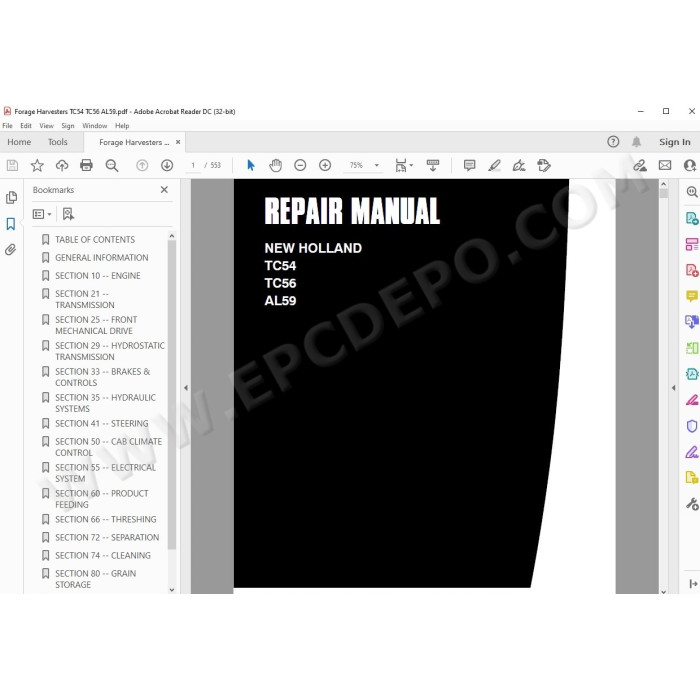Open GENERAL INFORMATION bookmark
700x700 pixels.
click(x=101, y=258)
